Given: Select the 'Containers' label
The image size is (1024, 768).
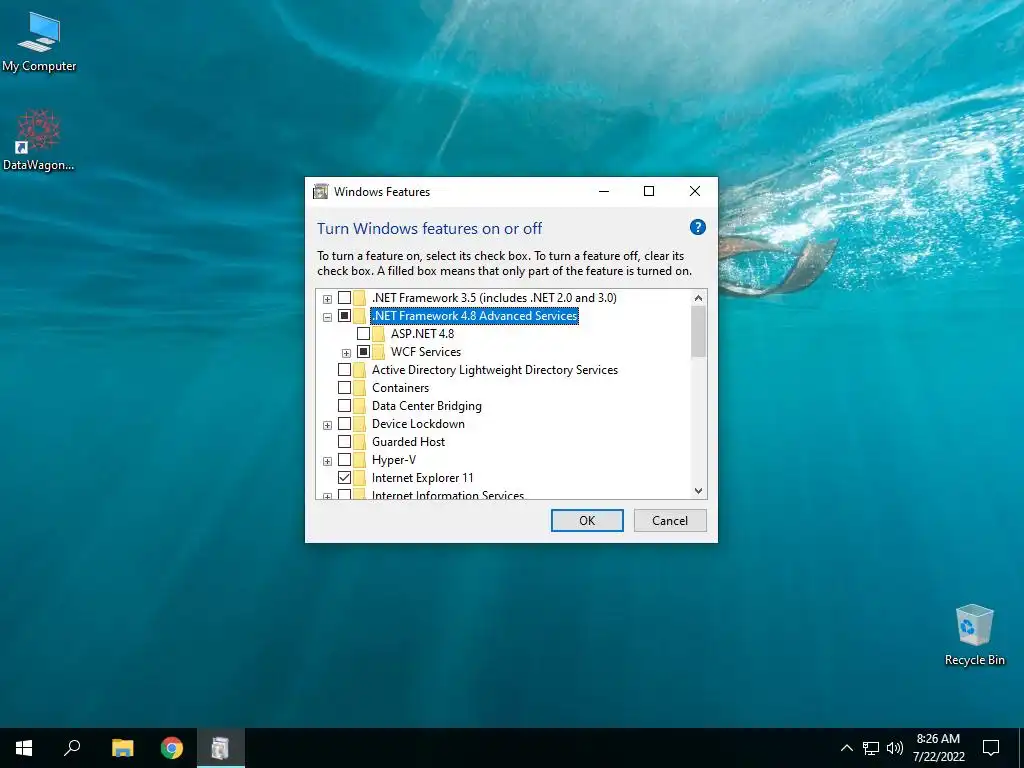Looking at the screenshot, I should pyautogui.click(x=400, y=388).
